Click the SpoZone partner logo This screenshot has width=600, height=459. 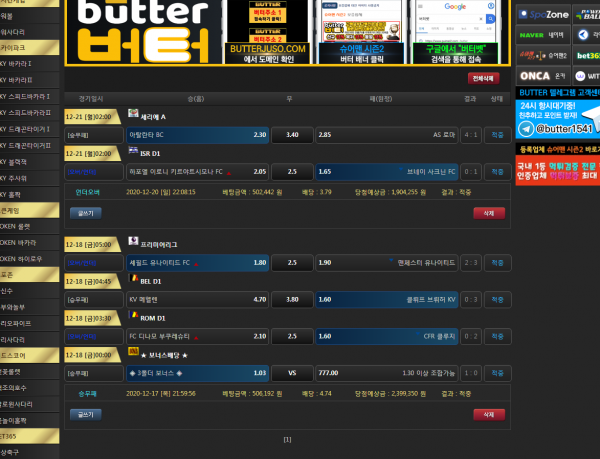[543, 15]
